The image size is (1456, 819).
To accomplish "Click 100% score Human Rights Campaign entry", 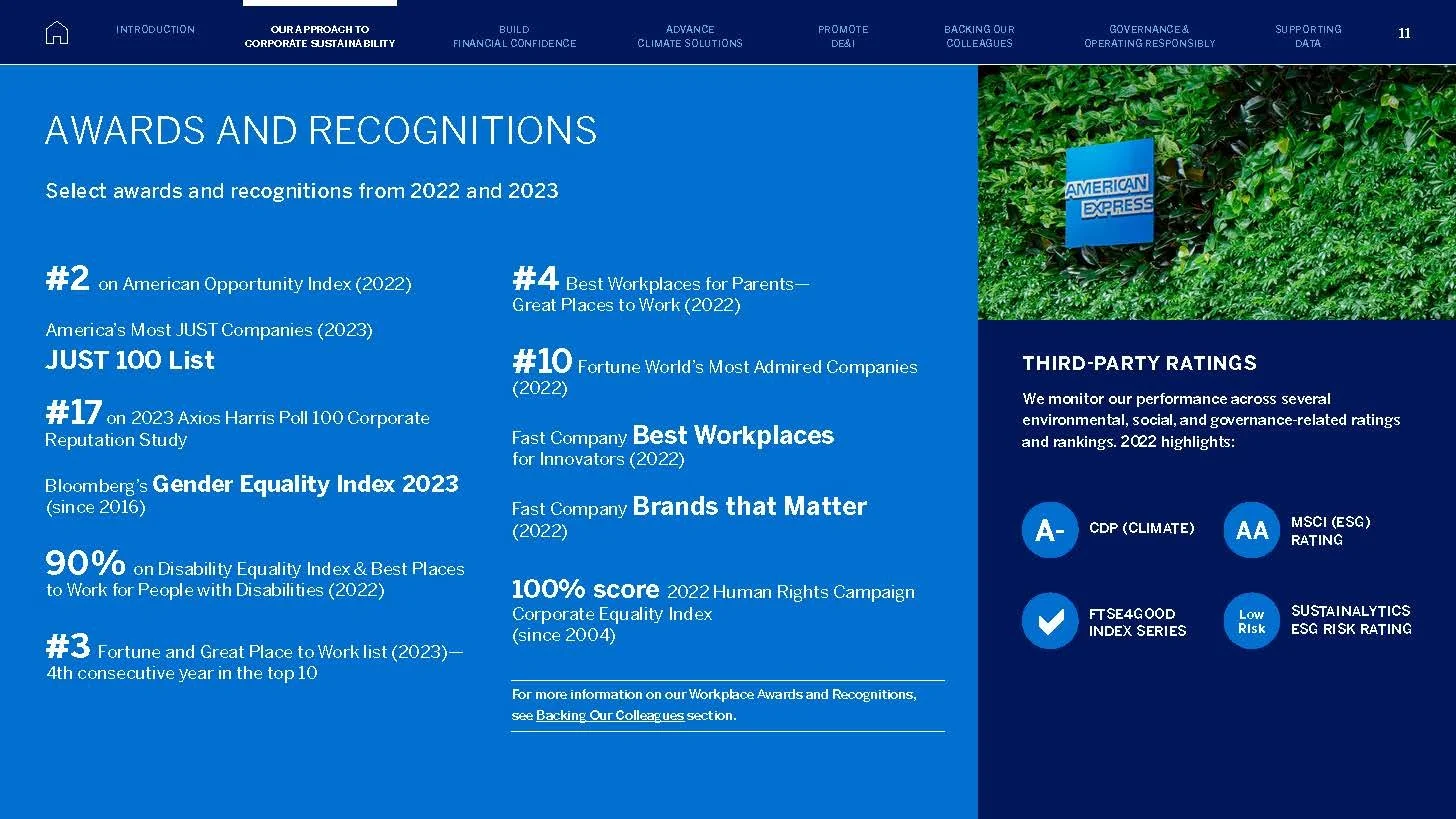I will click(x=713, y=610).
